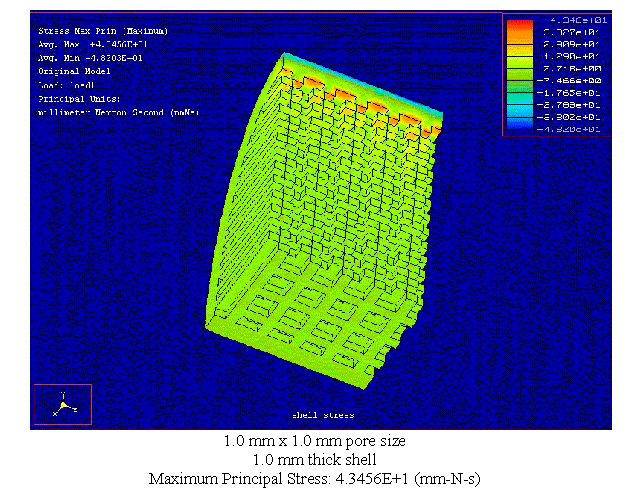
Task: Select the 'Avg. Max' value line
Action: tap(98, 45)
